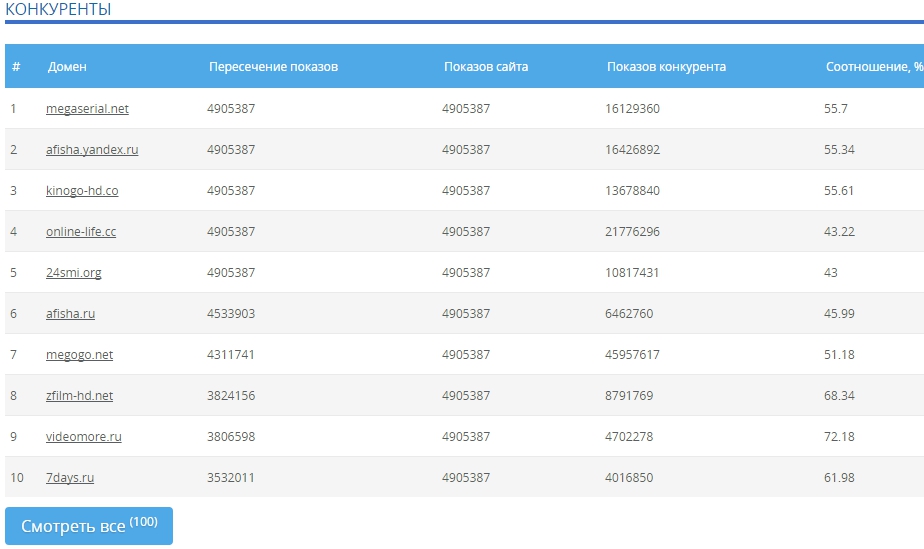Follow the zfilm-hd.net link
The height and width of the screenshot is (549, 924).
click(x=79, y=396)
